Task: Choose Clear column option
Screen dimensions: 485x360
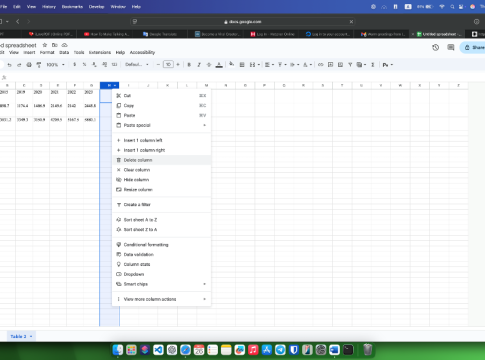Action: click(161, 170)
